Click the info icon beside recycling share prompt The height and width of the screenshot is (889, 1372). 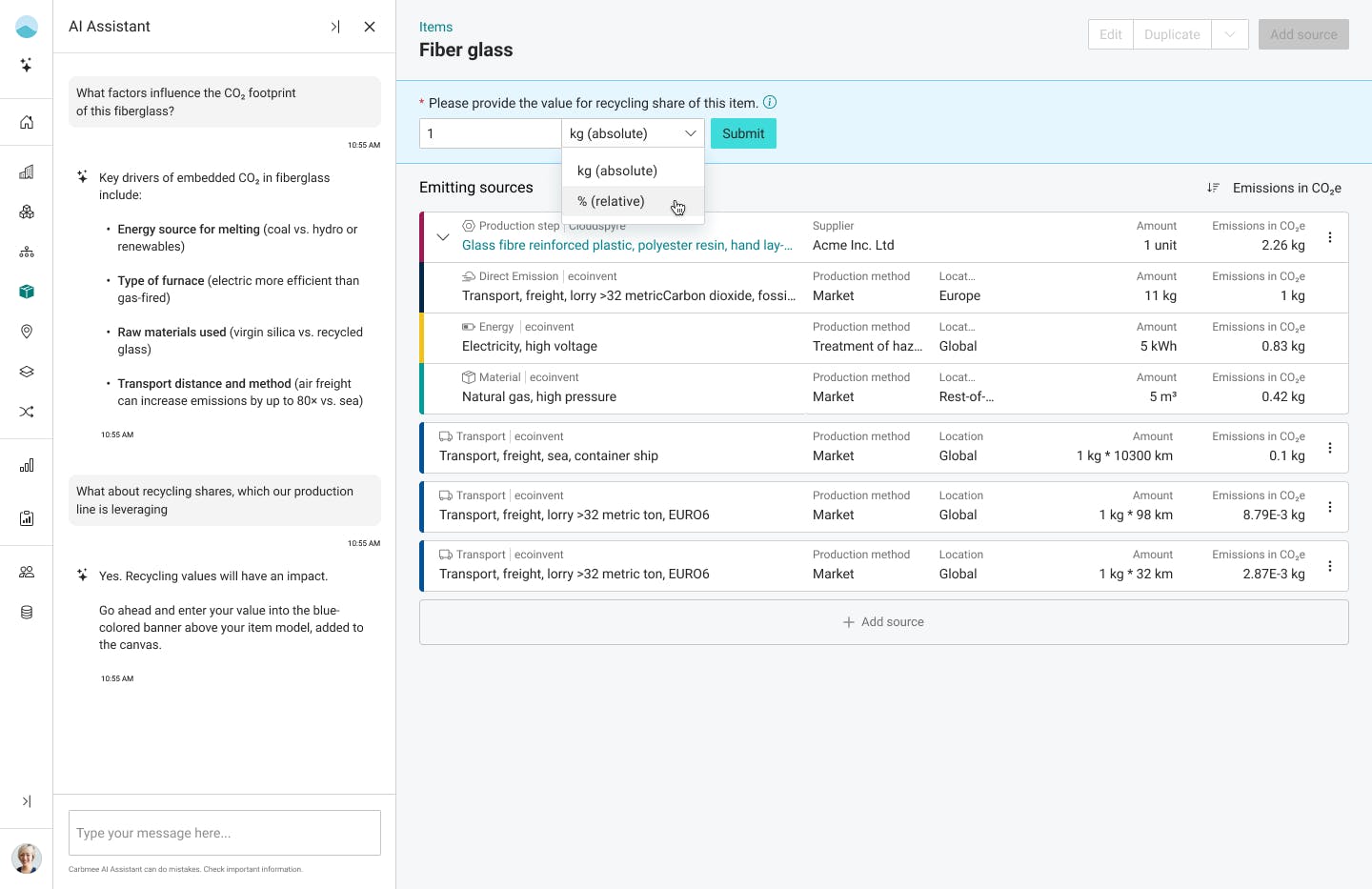coord(770,103)
